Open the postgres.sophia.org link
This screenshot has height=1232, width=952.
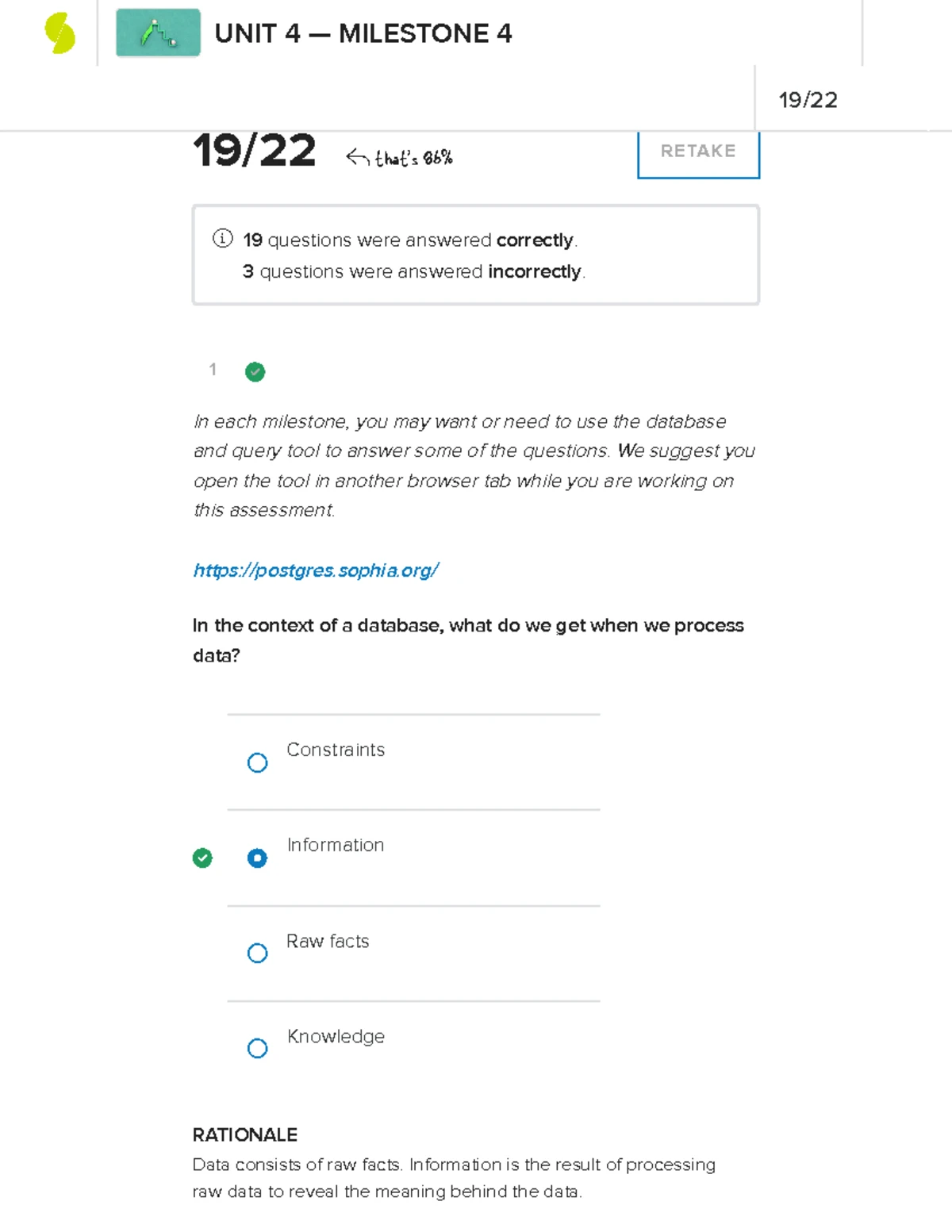(x=316, y=570)
